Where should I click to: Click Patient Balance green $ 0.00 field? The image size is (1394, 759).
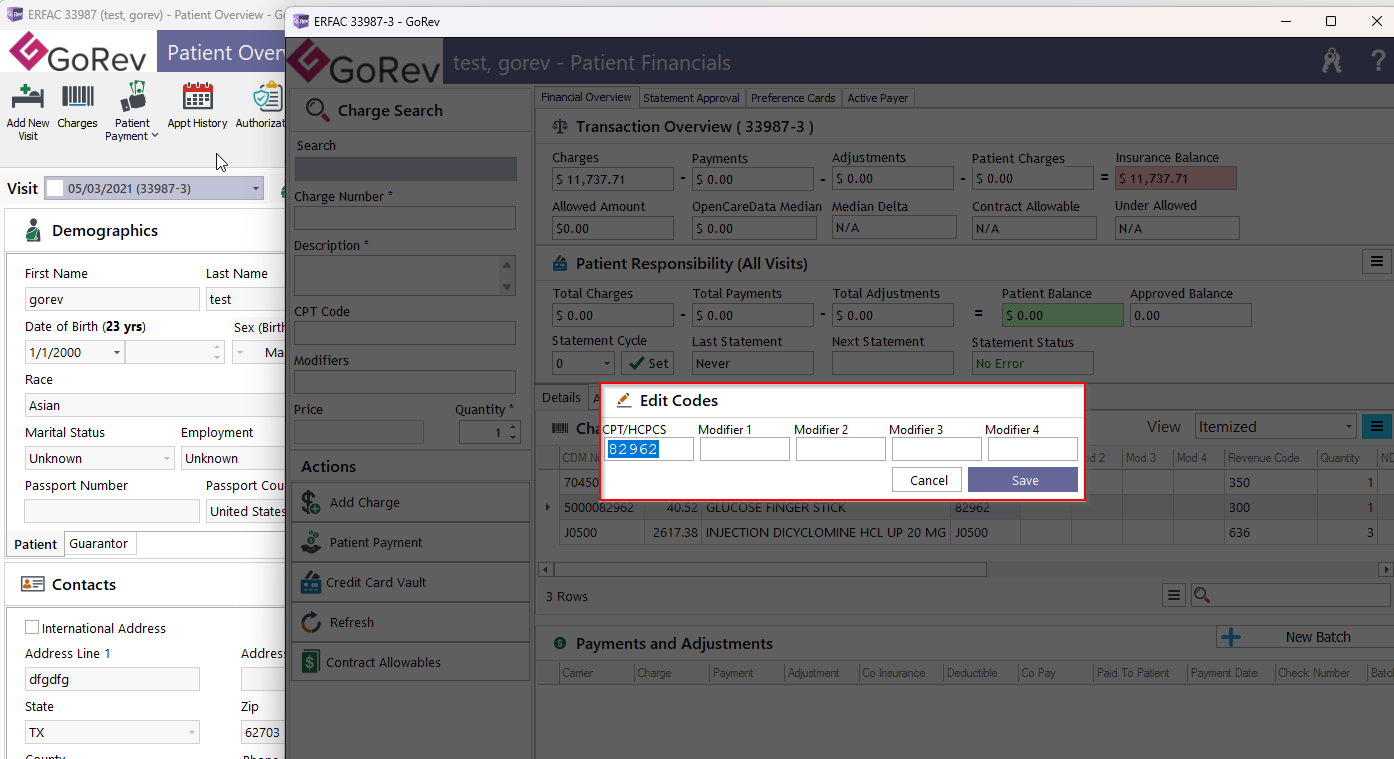(x=1063, y=315)
